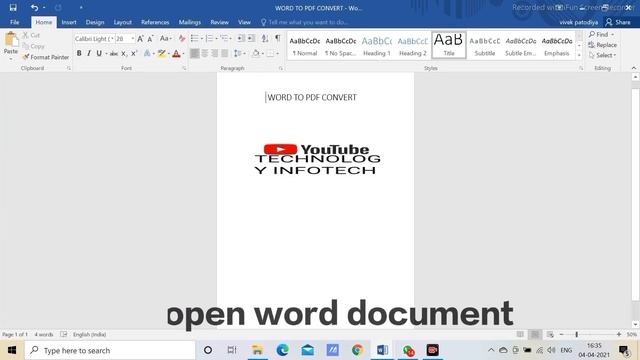This screenshot has width=640, height=360.
Task: Click the vertical scrollbar down arrow
Action: tap(635, 325)
